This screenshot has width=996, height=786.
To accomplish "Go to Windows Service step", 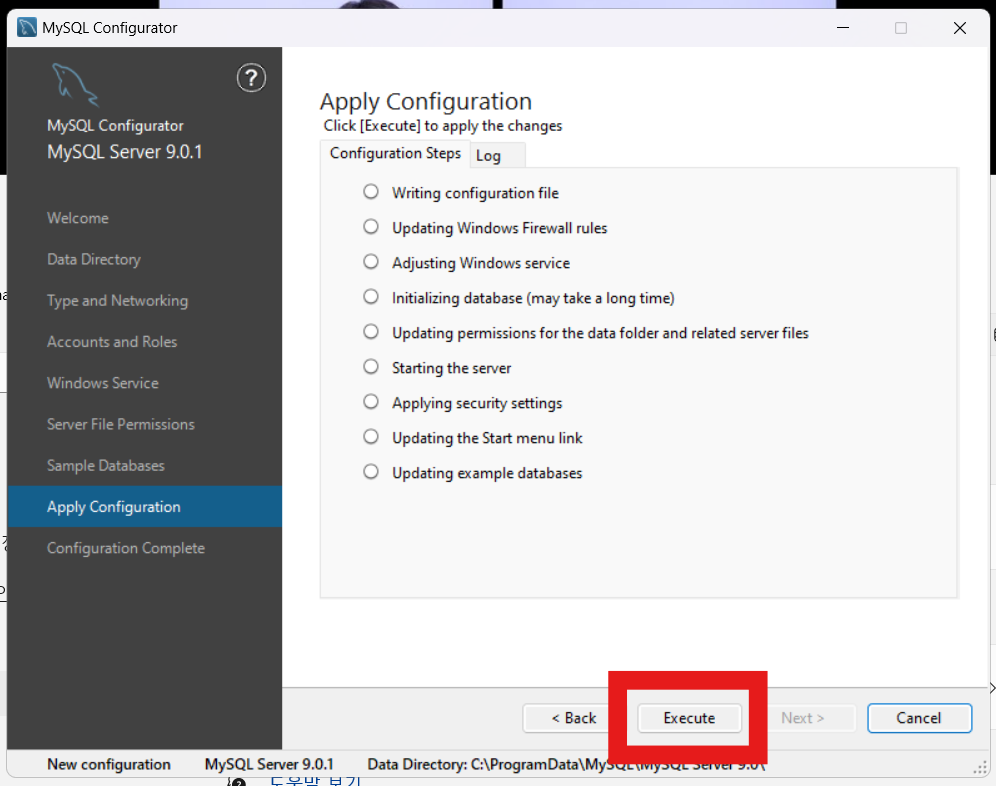I will coord(103,383).
